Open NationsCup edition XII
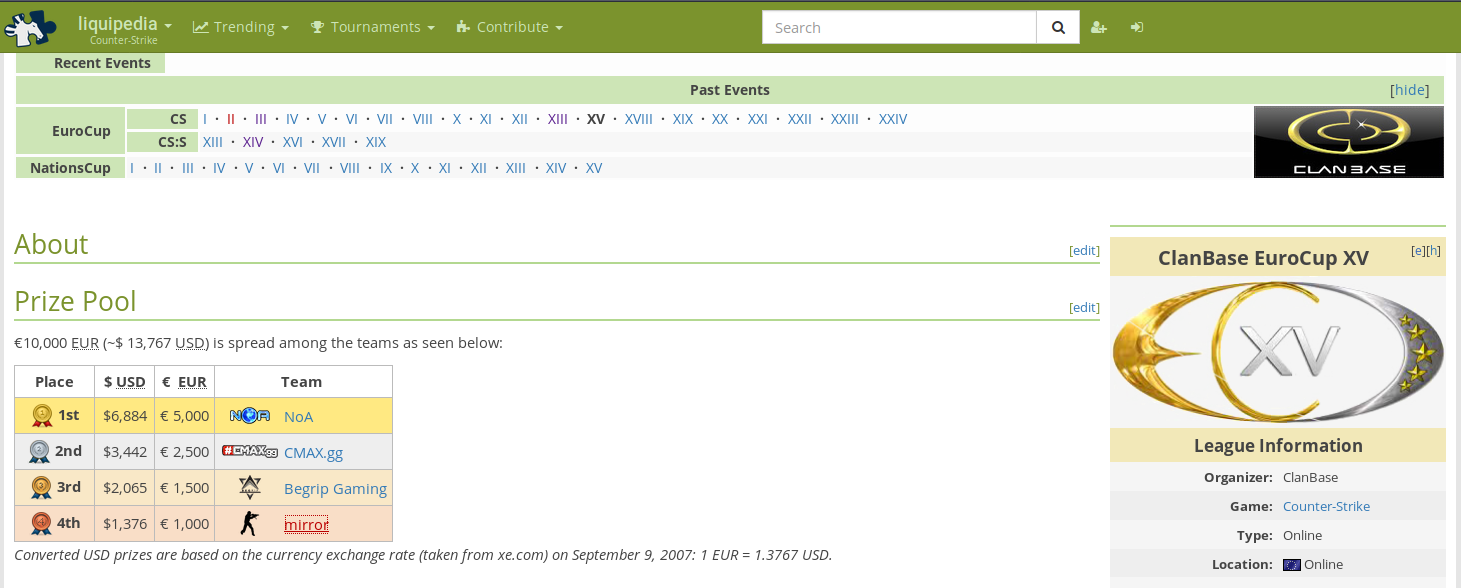 [479, 168]
